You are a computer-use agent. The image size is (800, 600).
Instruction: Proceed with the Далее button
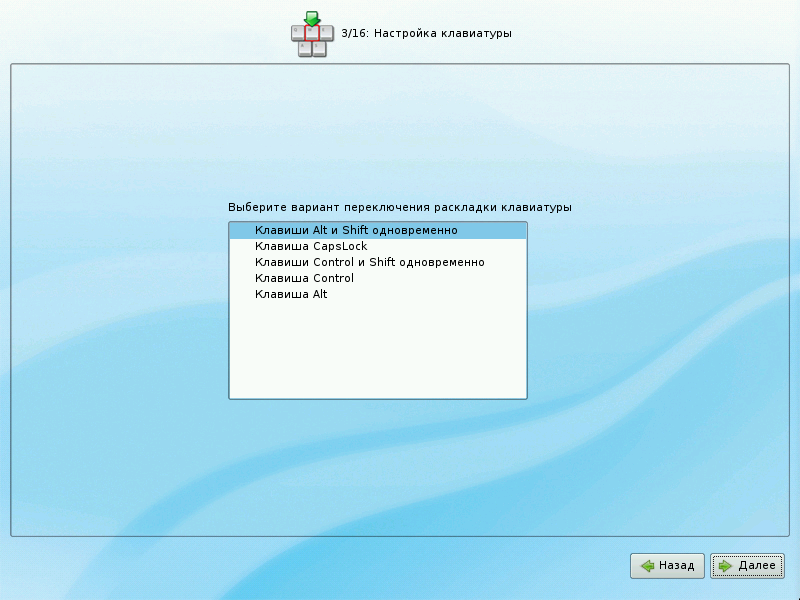pos(747,566)
